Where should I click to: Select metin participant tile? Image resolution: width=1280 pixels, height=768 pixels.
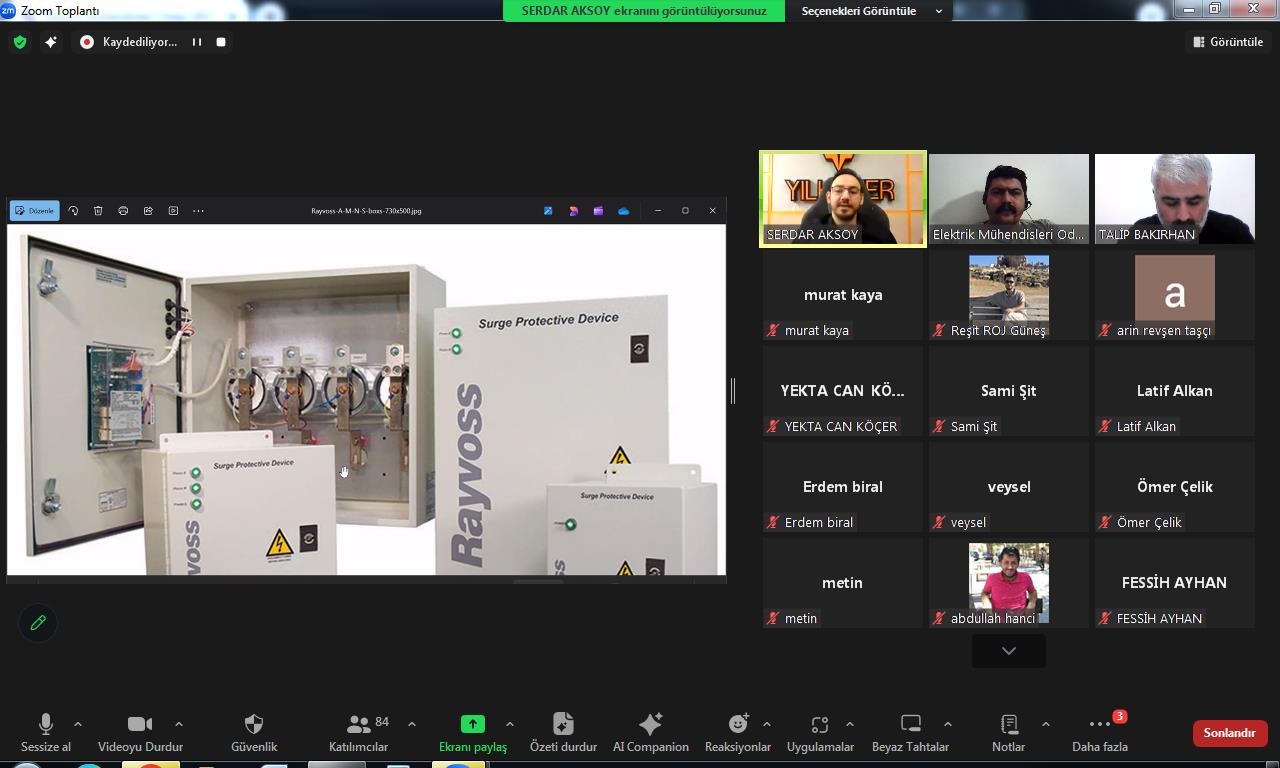click(x=843, y=583)
